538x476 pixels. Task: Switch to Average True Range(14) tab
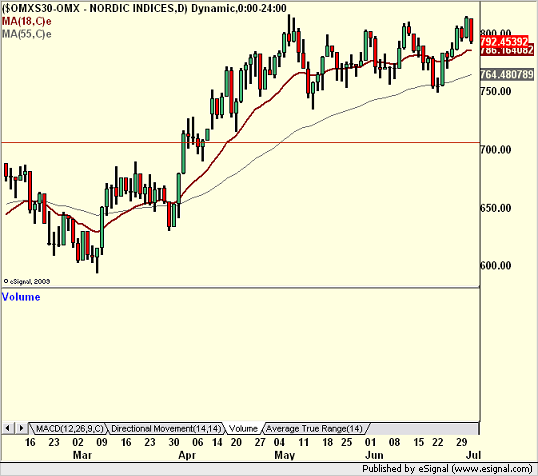coord(314,429)
